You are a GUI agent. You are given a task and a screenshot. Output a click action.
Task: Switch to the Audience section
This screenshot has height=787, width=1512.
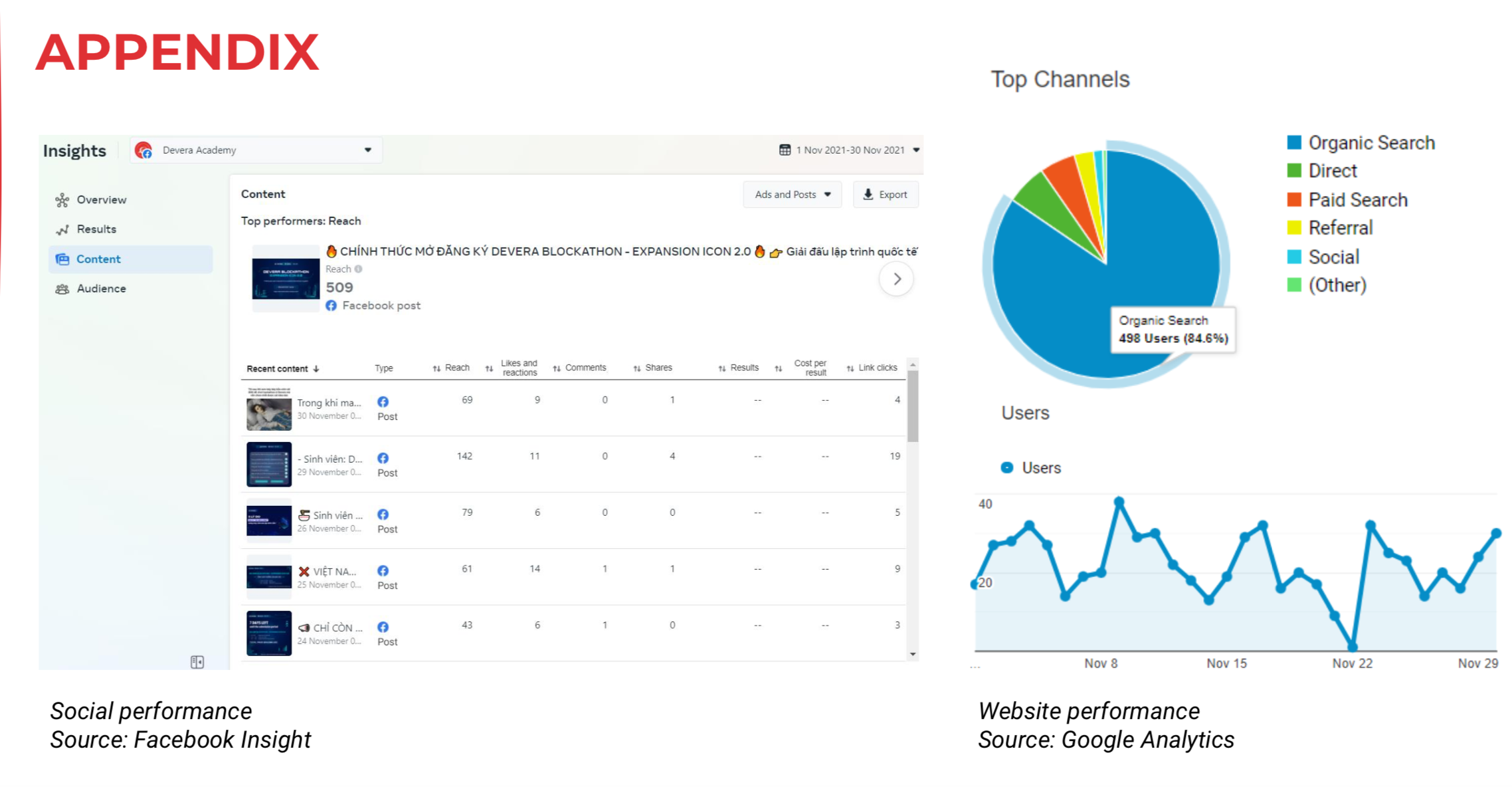coord(101,288)
